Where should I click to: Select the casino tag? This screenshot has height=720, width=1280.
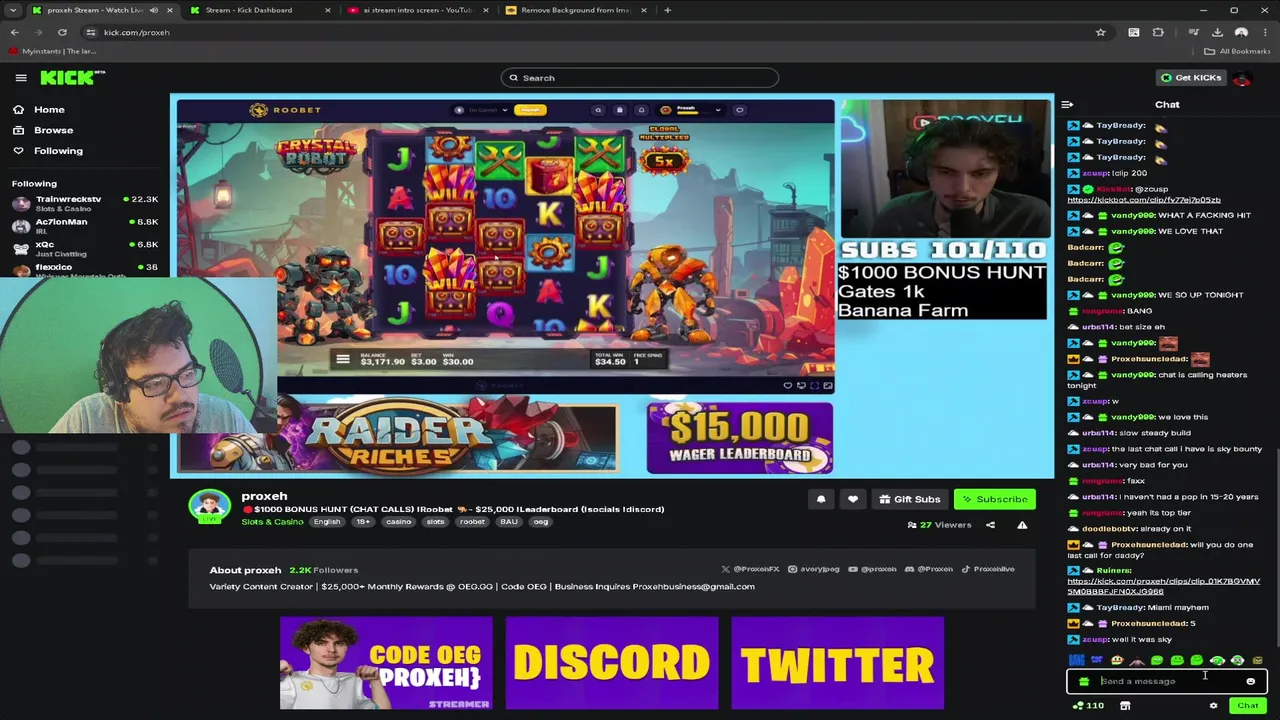pyautogui.click(x=399, y=522)
